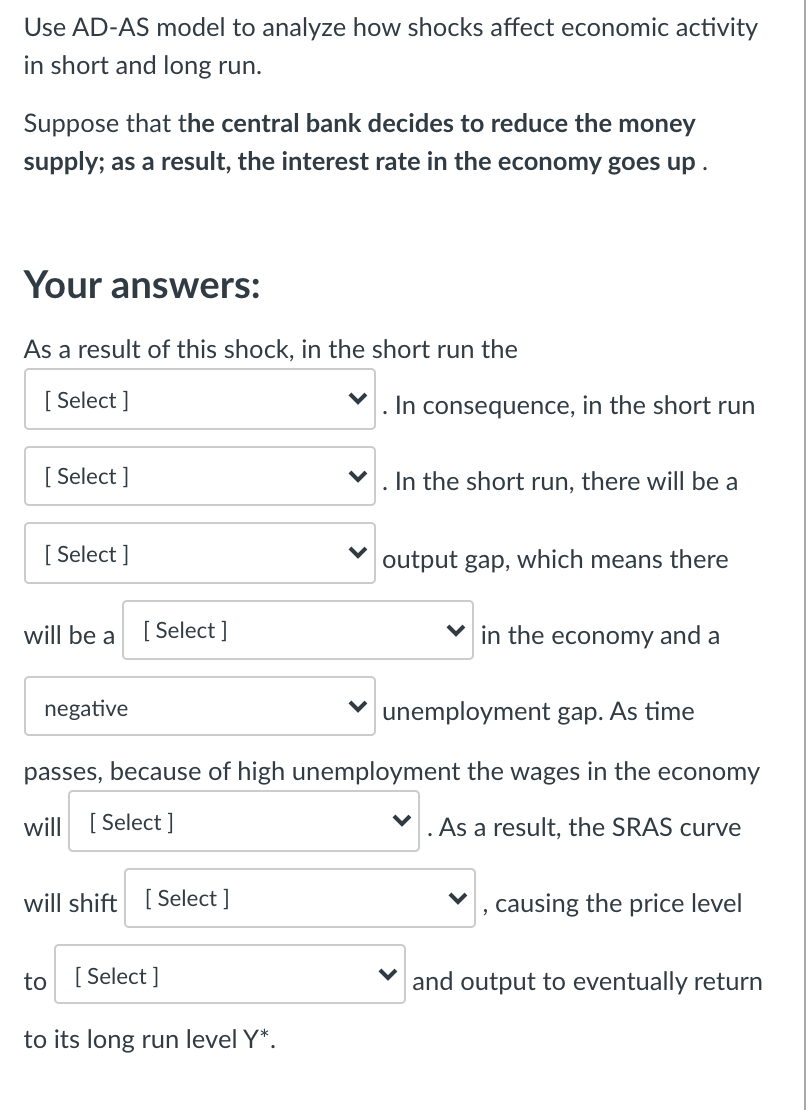The width and height of the screenshot is (812, 1110).
Task: Open the price level dropdown after "to"
Action: click(x=230, y=975)
